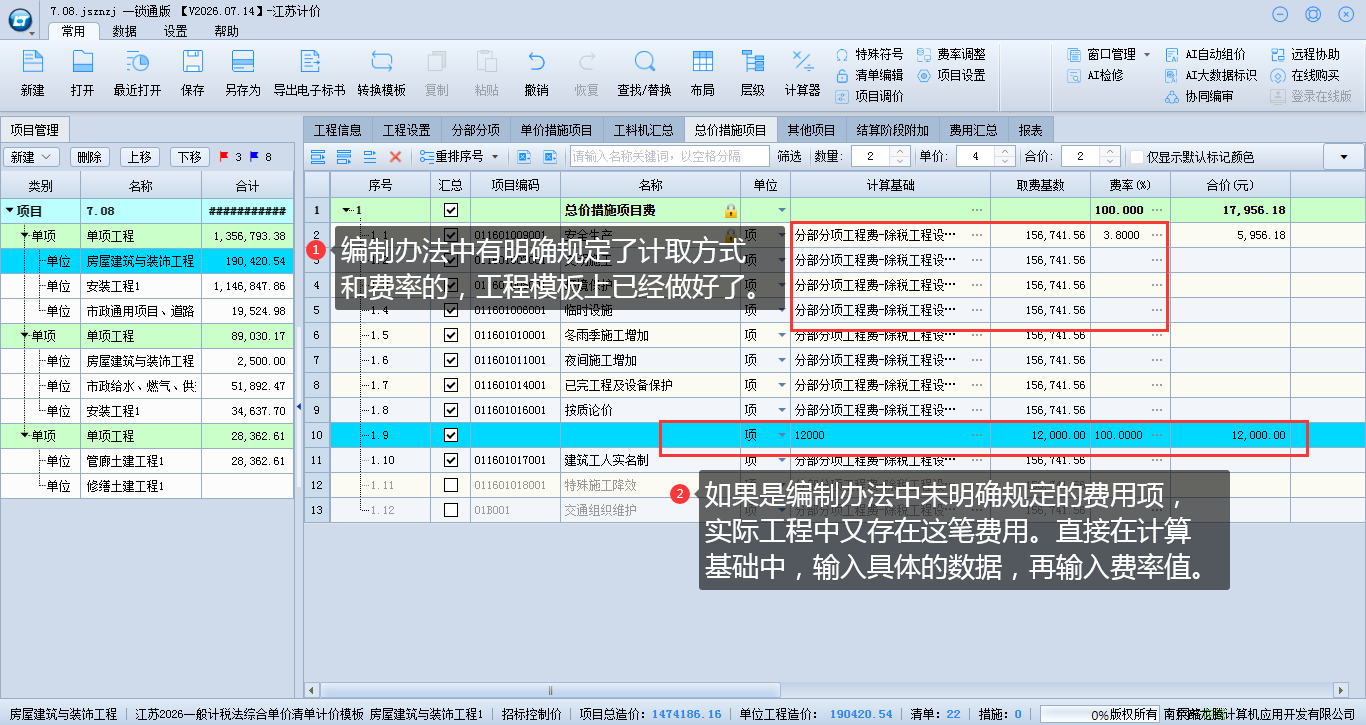Toggle 汇总 checkbox for highlighted row 1.9
The width and height of the screenshot is (1366, 725).
451,435
